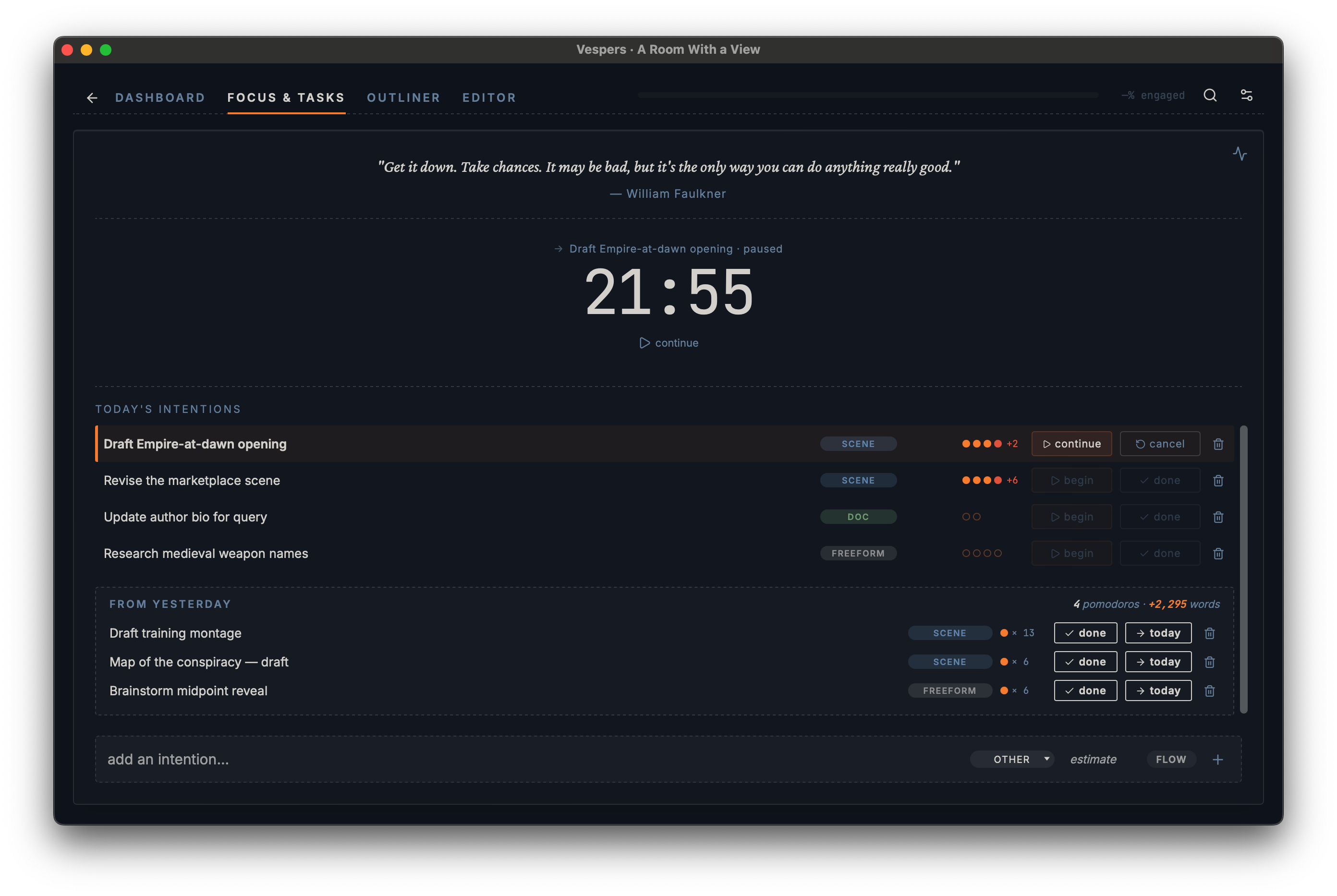Select Update author bio for query title
The width and height of the screenshot is (1337, 896).
tap(185, 517)
